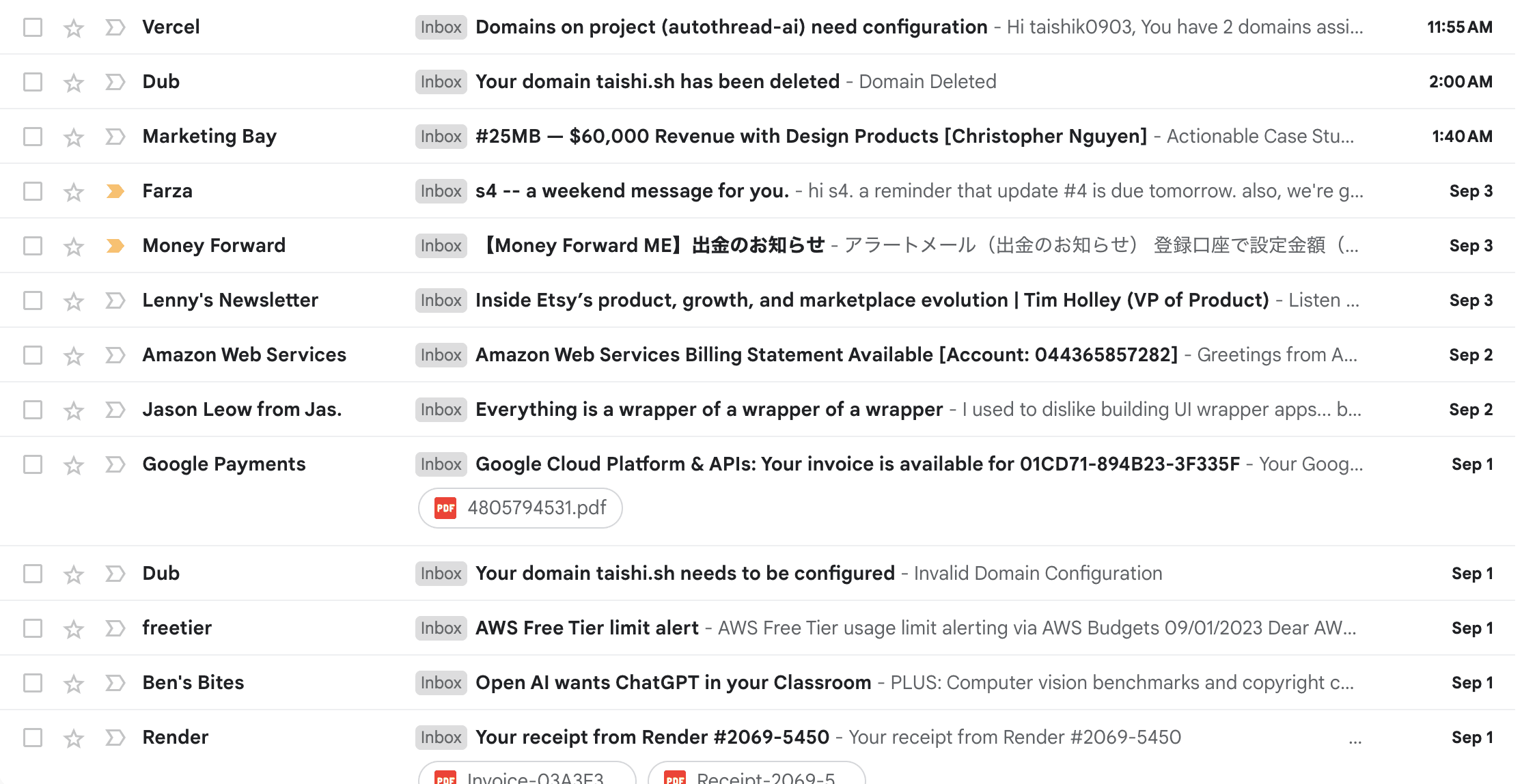Open 's4 -- a weekend message for you' email

(633, 191)
